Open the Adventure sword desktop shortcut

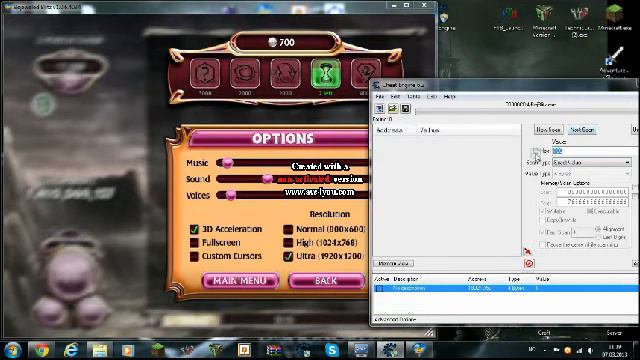coord(614,60)
